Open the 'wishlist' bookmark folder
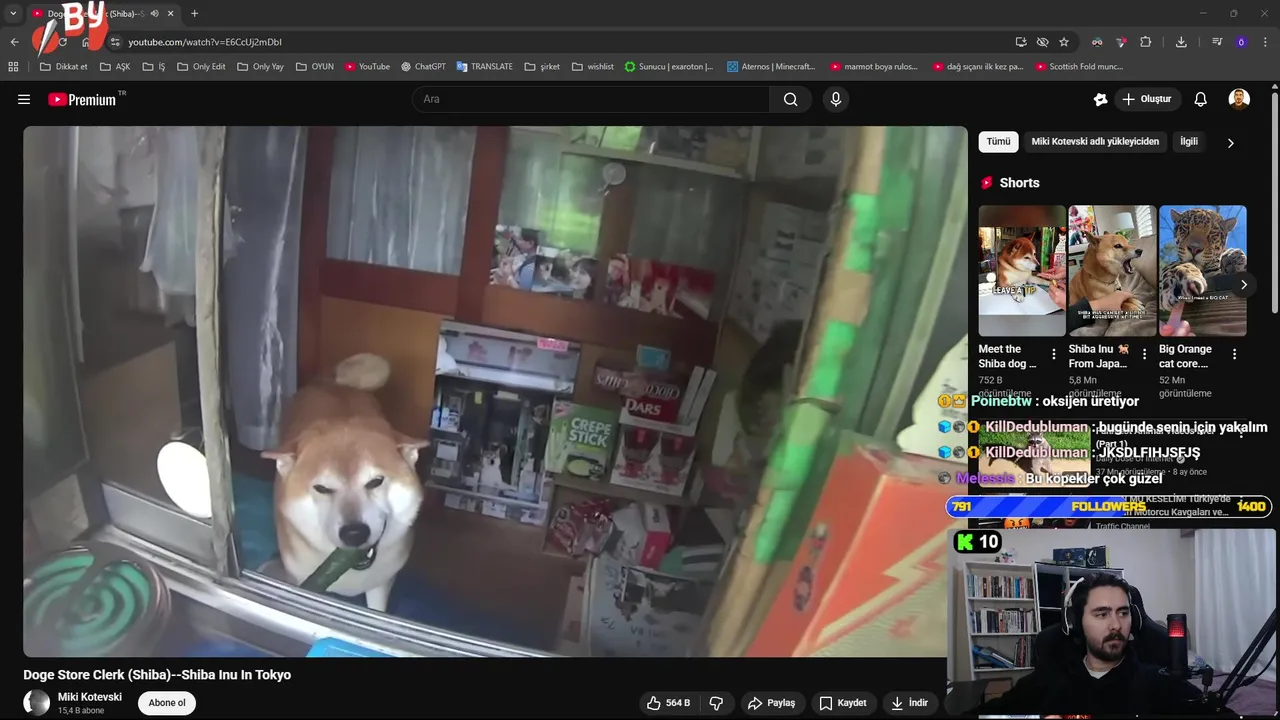The height and width of the screenshot is (720, 1280). click(x=593, y=67)
